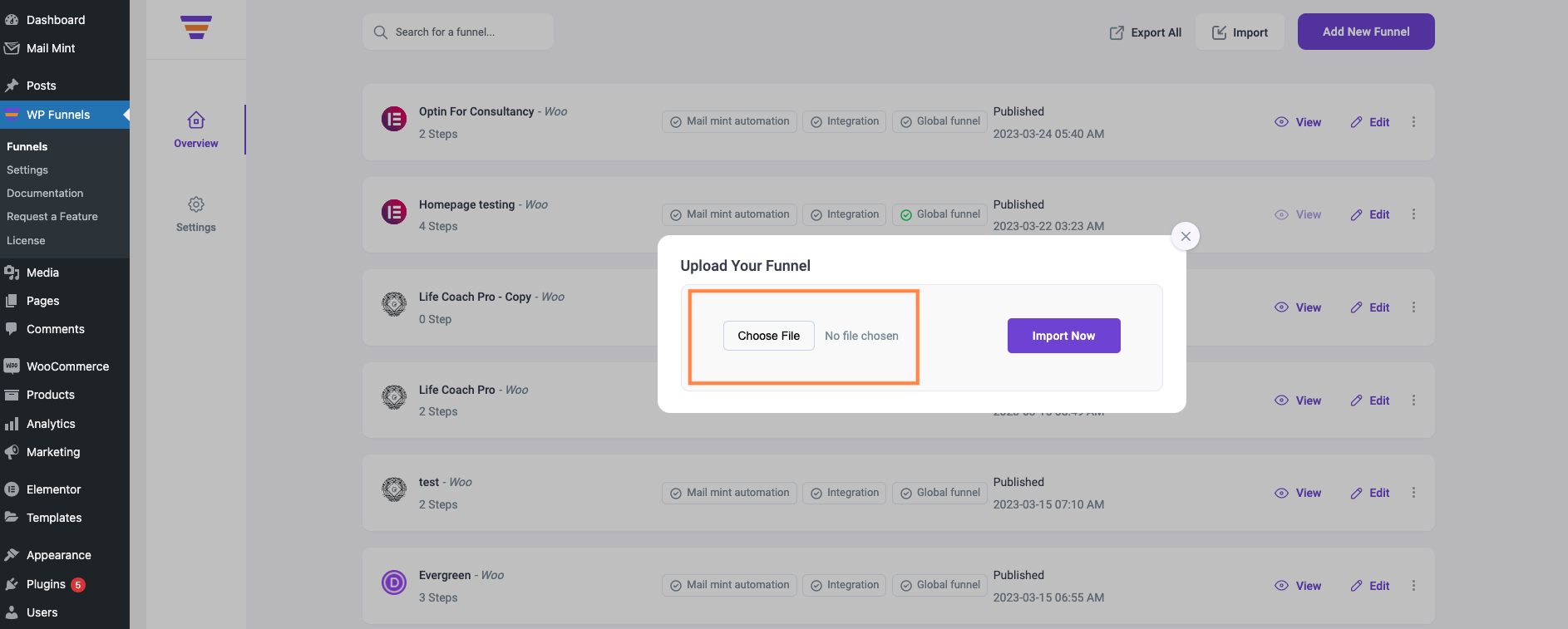Open the Overview home icon
Screen dimensions: 1568x629
(x=196, y=120)
